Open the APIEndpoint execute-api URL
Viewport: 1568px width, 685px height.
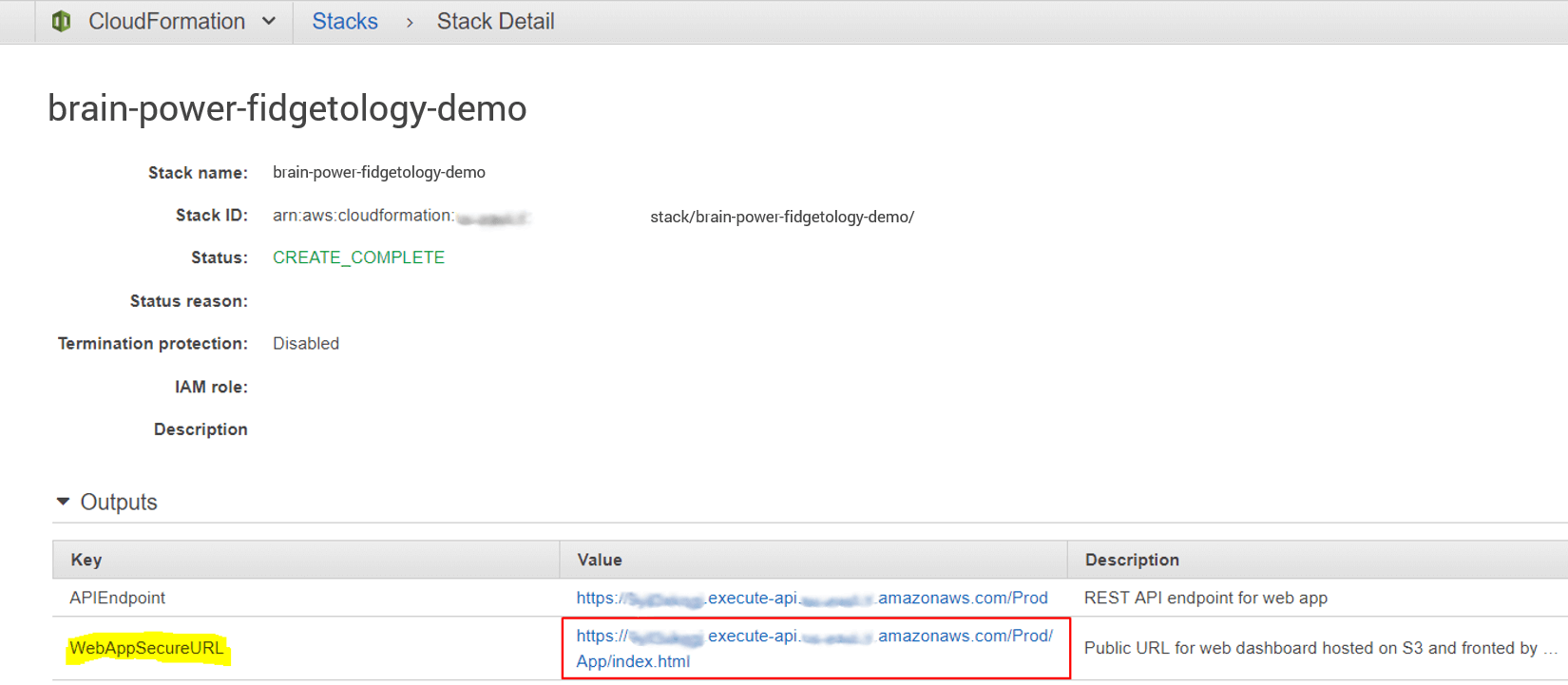(812, 598)
